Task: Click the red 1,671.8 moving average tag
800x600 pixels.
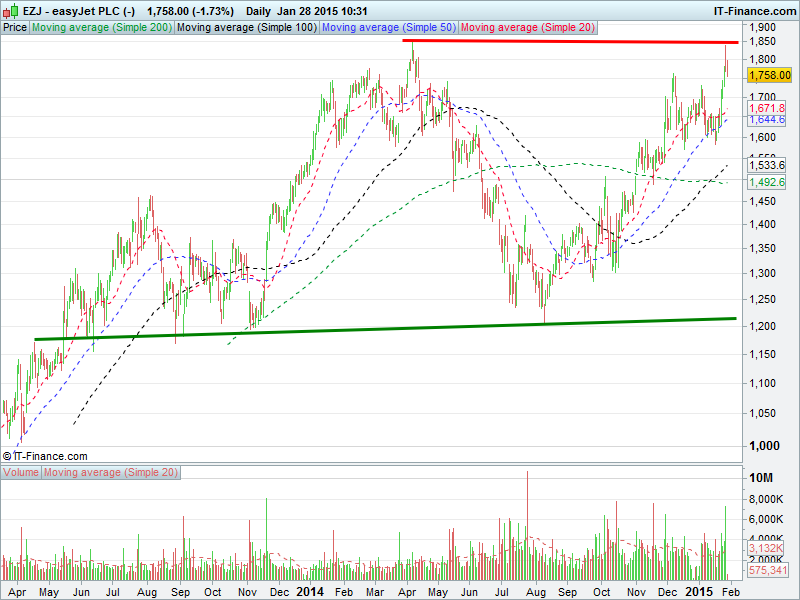Action: [766, 107]
